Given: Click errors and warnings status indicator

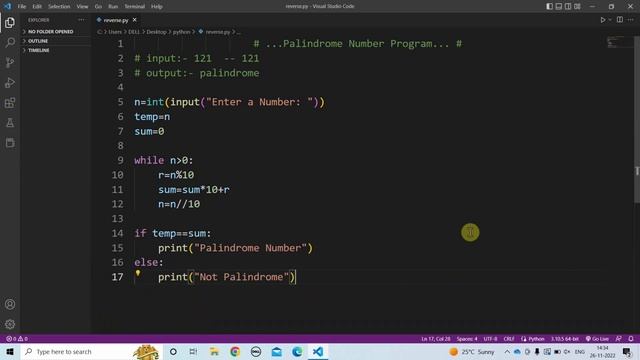Looking at the screenshot, I should pyautogui.click(x=17, y=339).
